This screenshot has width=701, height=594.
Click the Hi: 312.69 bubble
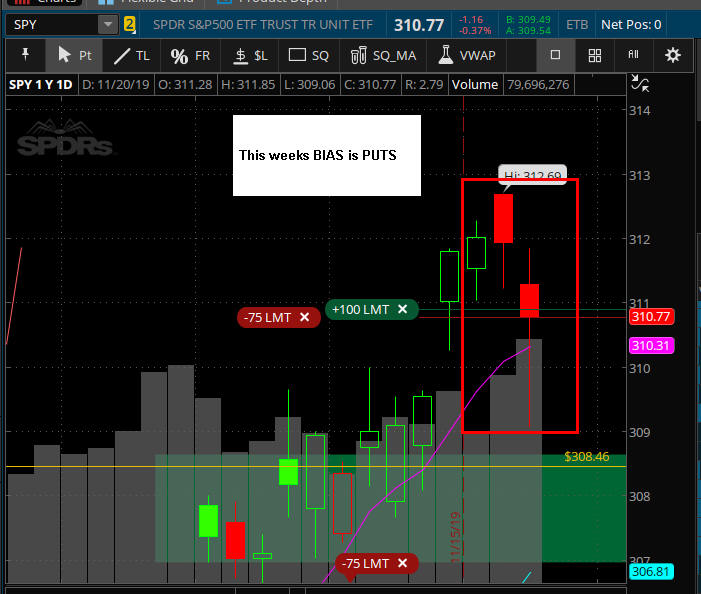click(x=532, y=173)
